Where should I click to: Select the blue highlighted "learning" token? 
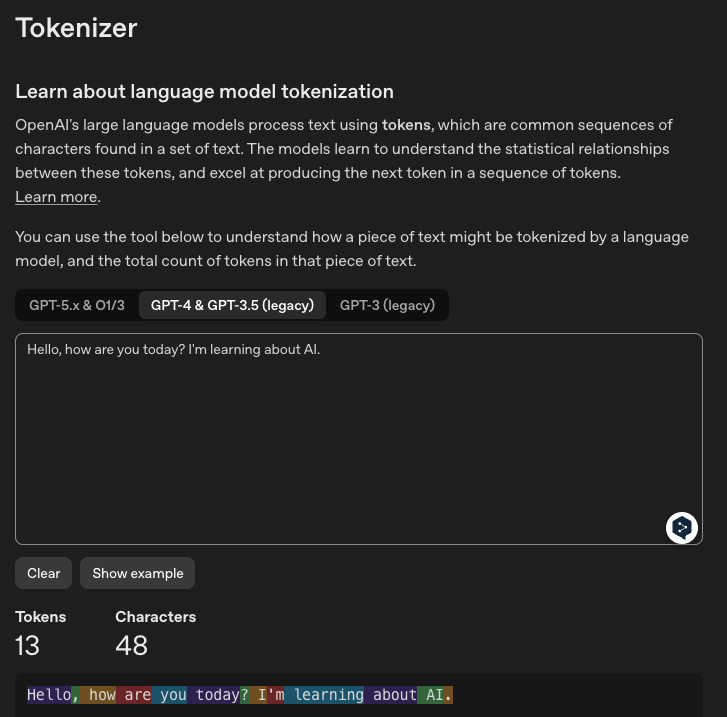(x=327, y=695)
